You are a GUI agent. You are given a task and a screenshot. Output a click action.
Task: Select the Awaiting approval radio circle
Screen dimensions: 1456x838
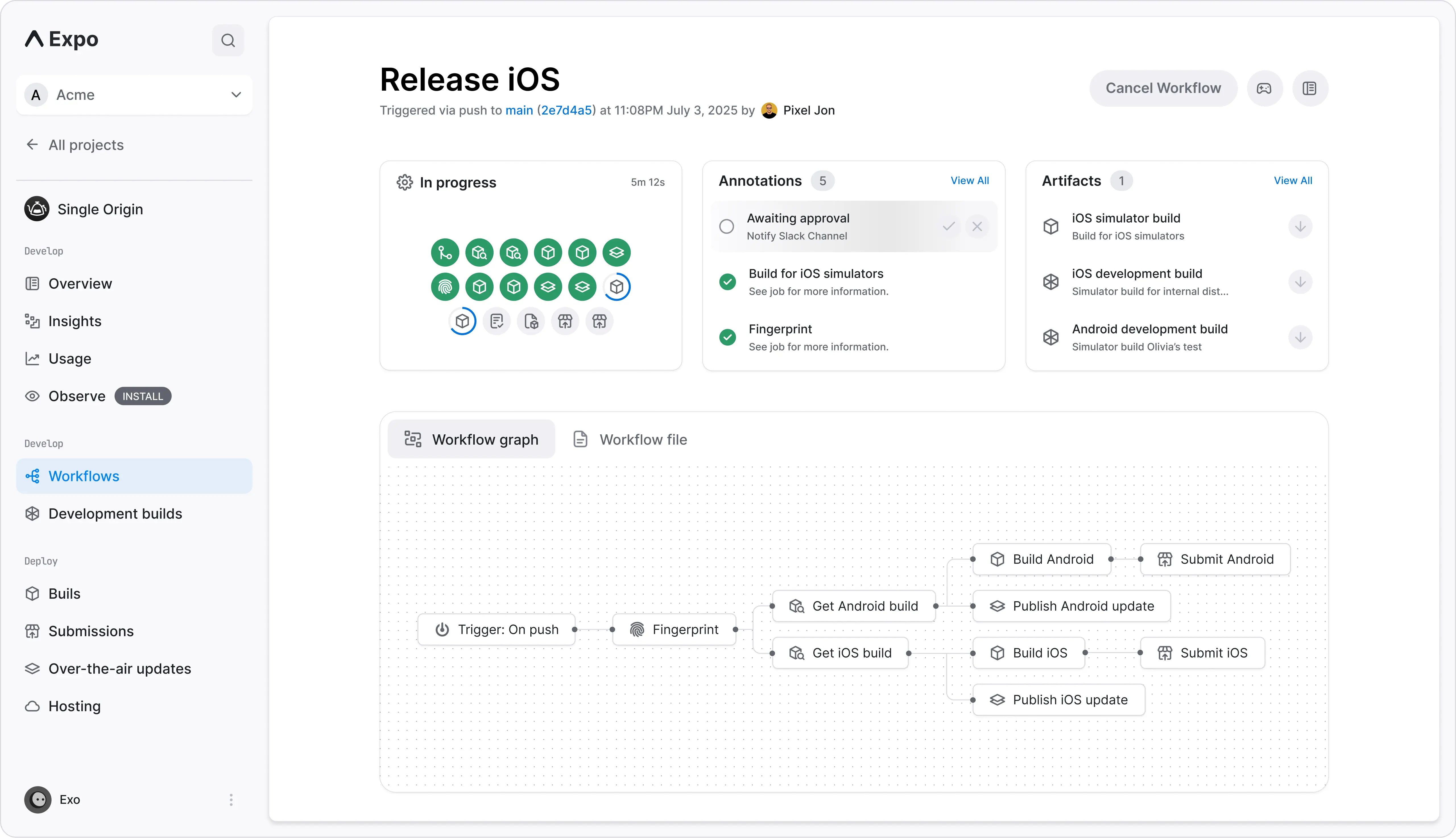727,227
